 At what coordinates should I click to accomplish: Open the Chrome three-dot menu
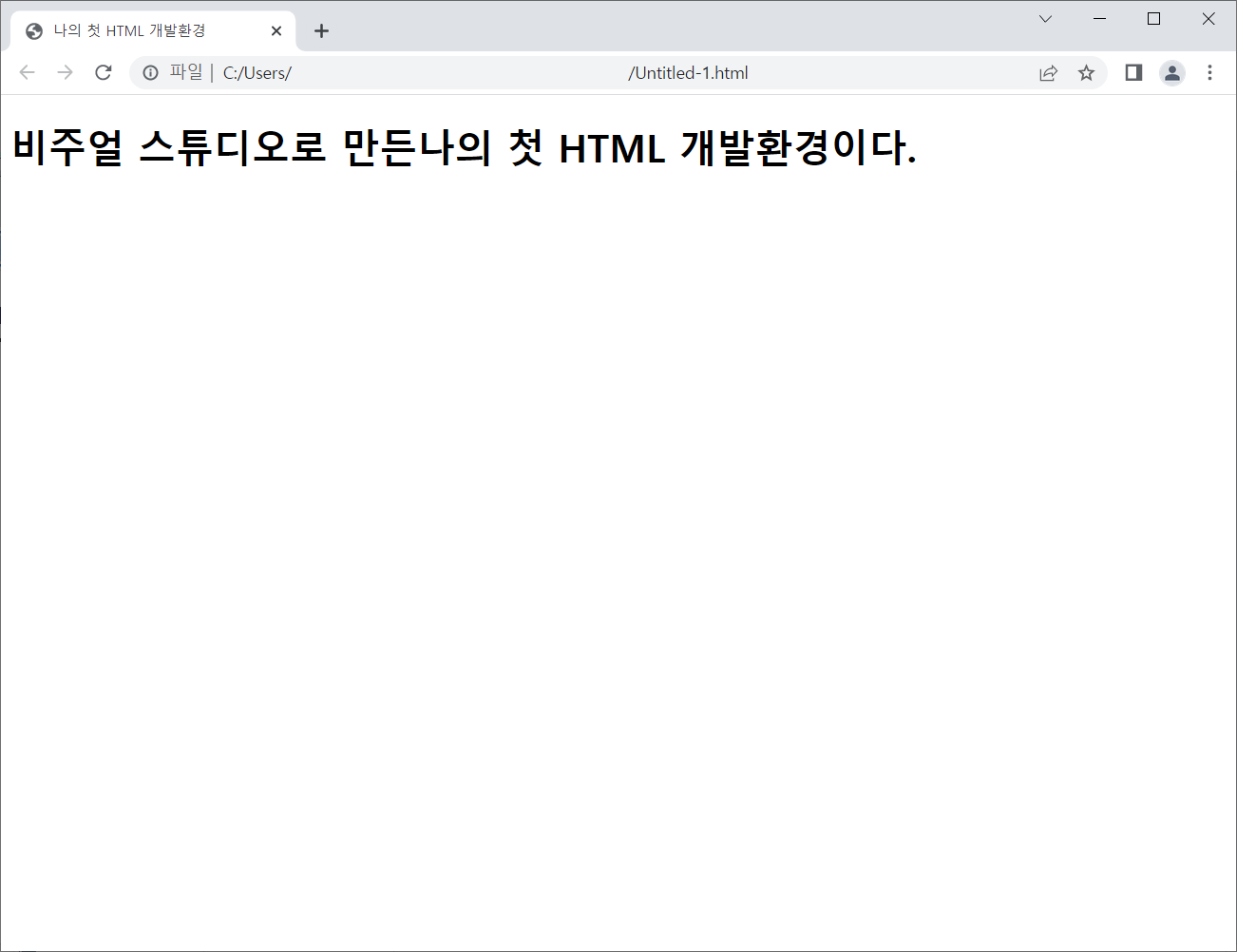(x=1209, y=73)
